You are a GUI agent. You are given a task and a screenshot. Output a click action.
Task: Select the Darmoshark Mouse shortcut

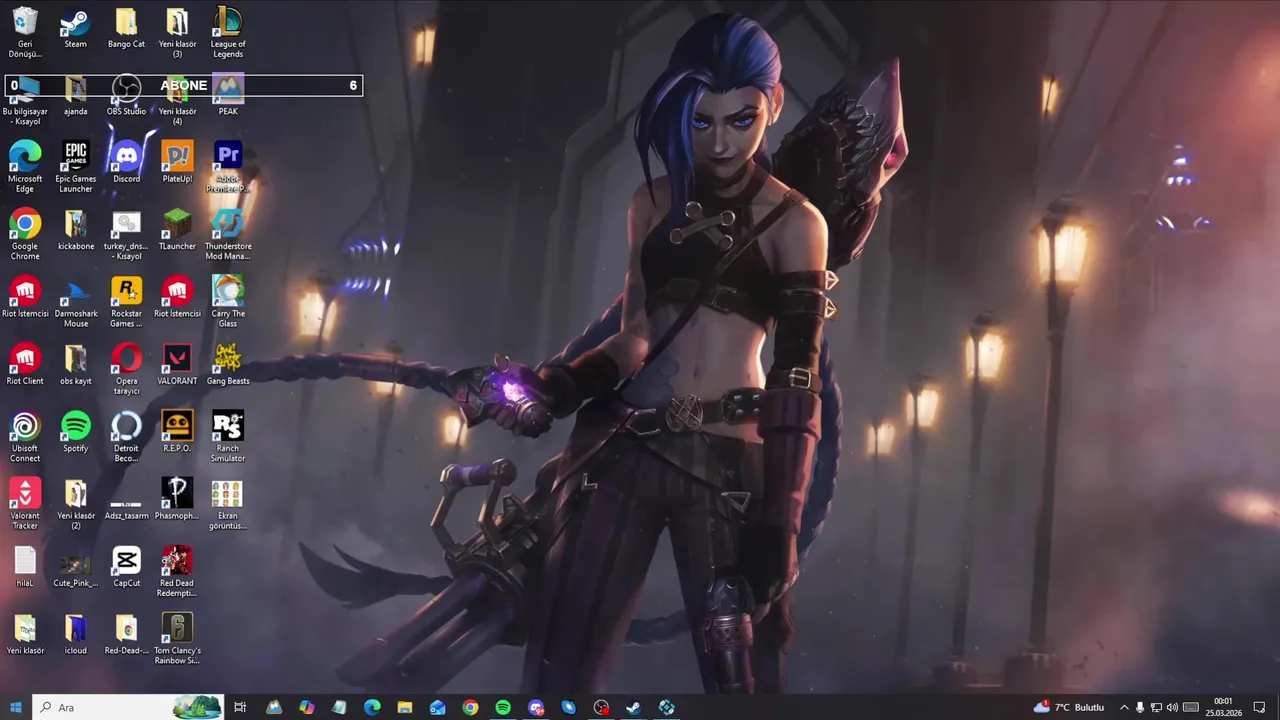pyautogui.click(x=76, y=302)
